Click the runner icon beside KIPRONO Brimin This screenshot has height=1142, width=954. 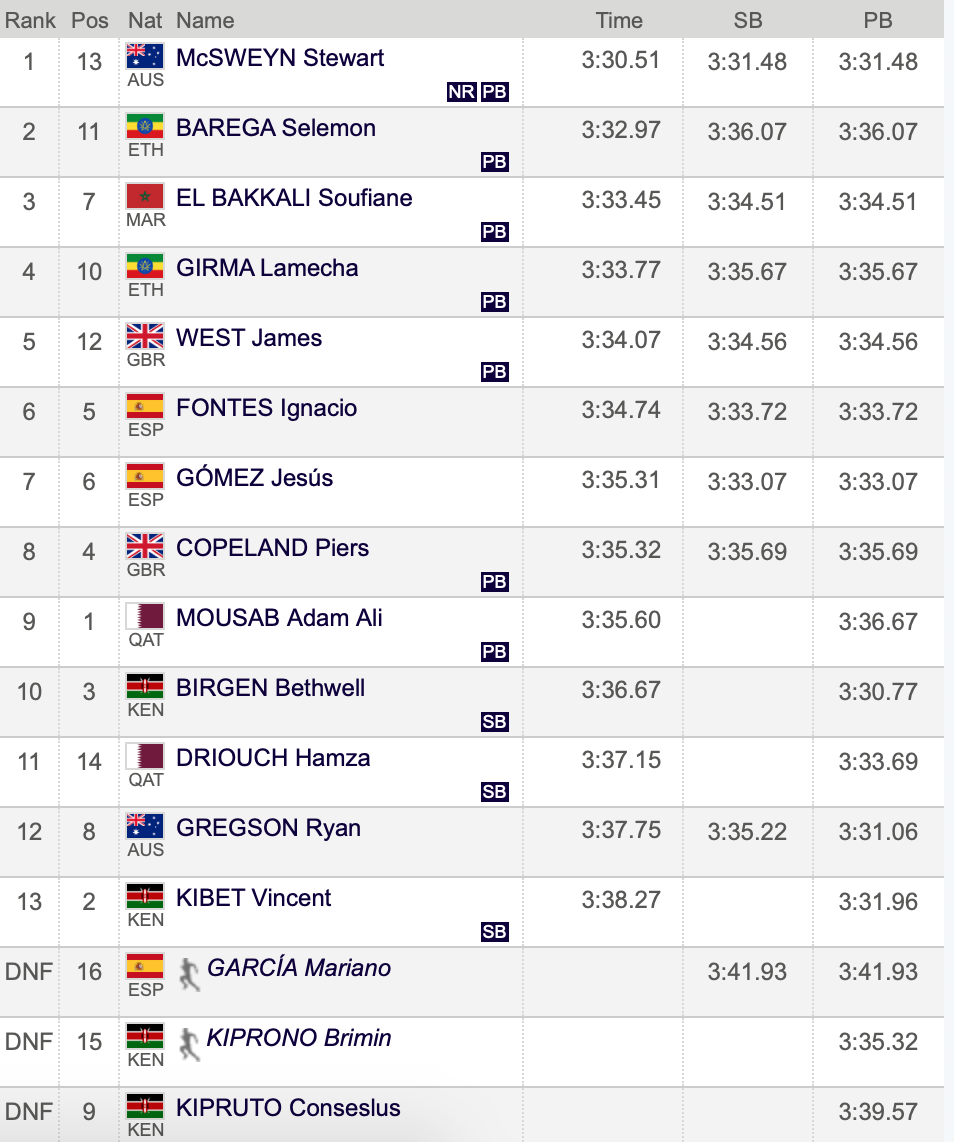click(x=189, y=1044)
